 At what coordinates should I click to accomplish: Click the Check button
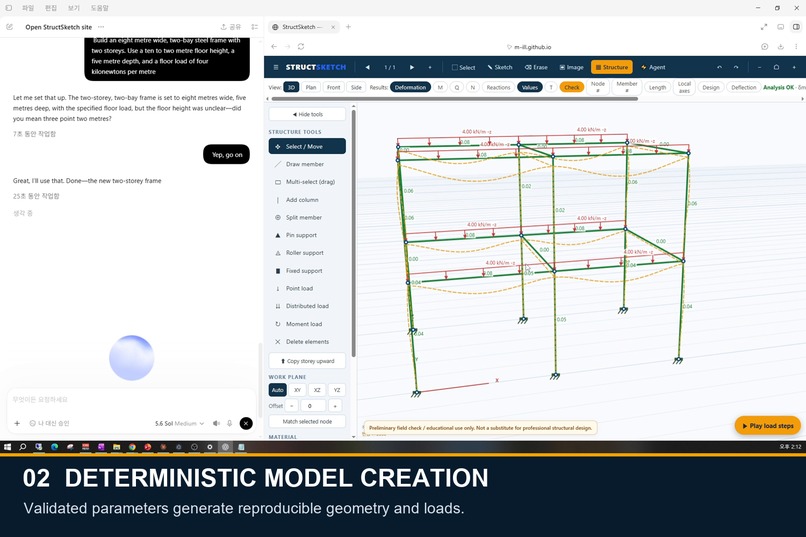(572, 87)
